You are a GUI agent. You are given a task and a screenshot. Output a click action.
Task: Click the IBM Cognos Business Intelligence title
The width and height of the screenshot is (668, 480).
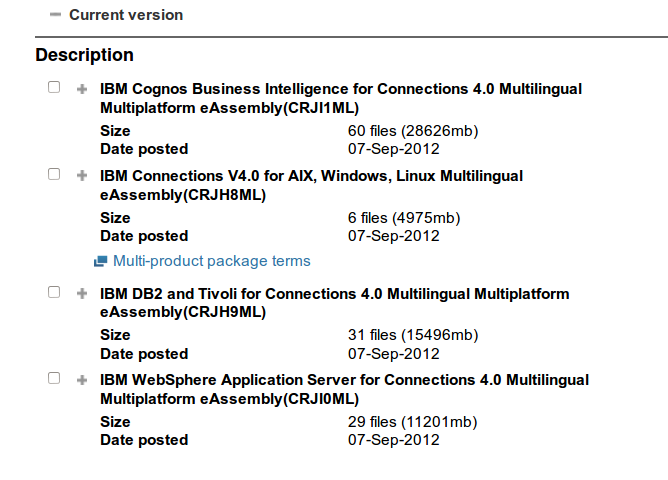(341, 98)
